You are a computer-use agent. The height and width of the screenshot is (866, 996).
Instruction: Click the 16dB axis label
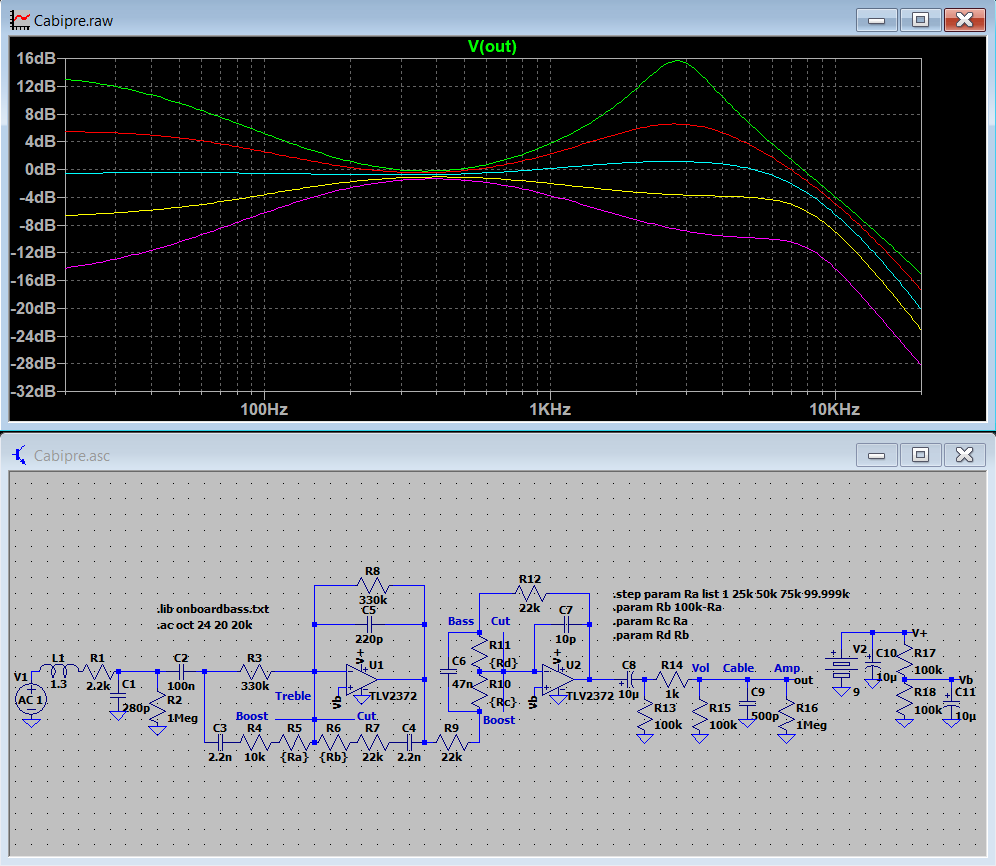[36, 58]
